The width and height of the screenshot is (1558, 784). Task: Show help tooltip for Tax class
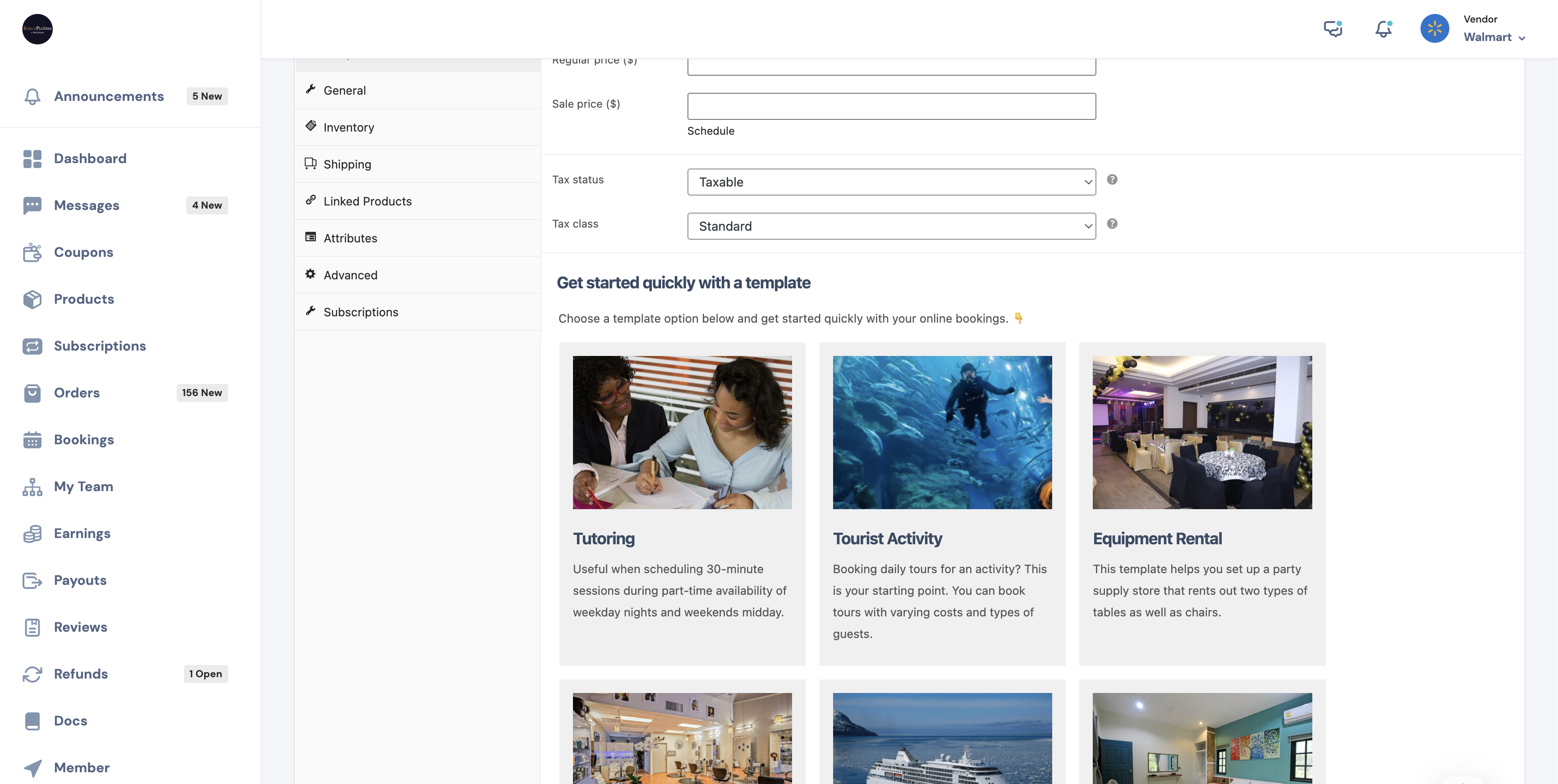1112,223
